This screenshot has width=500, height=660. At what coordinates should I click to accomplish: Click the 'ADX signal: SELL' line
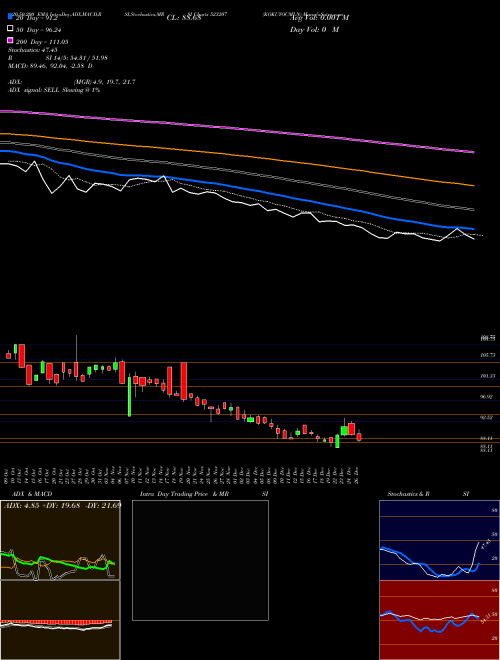point(54,90)
